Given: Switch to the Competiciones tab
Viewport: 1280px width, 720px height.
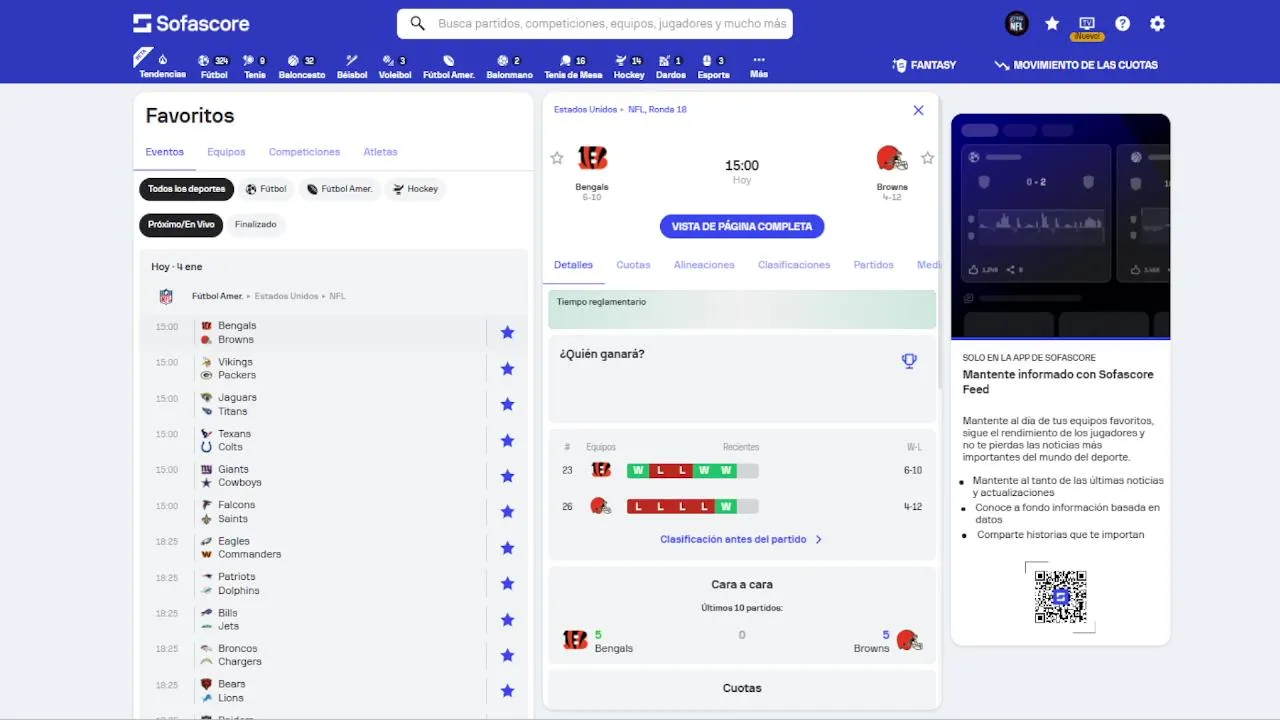Looking at the screenshot, I should coord(304,152).
